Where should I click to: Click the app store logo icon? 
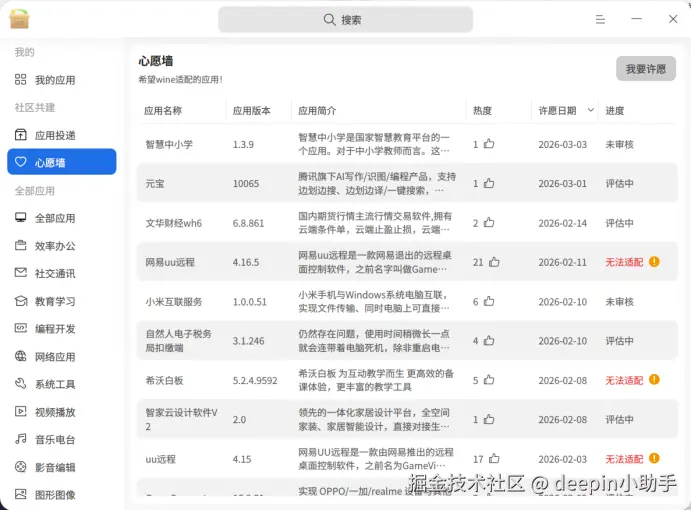click(x=19, y=19)
